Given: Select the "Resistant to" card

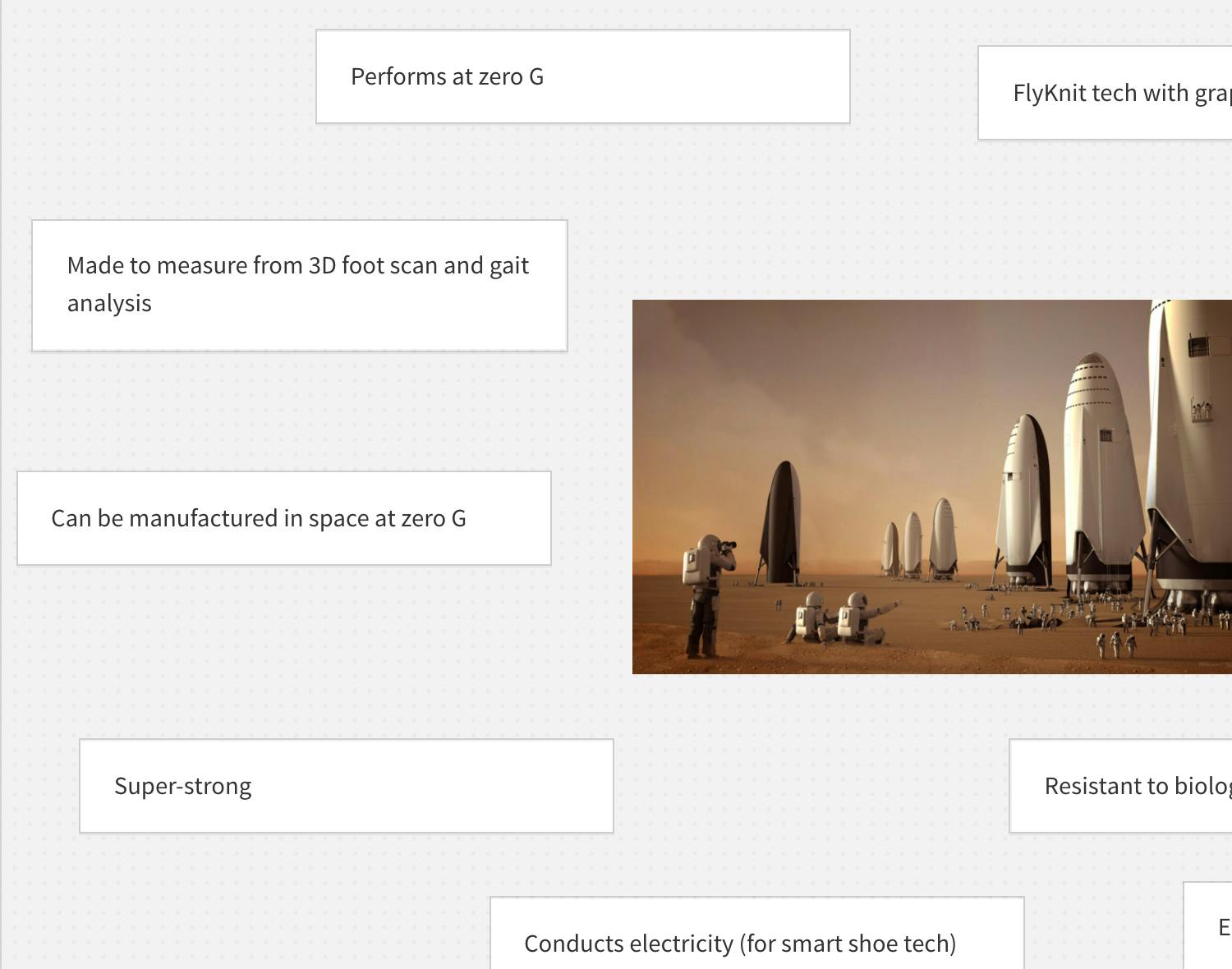Looking at the screenshot, I should pyautogui.click(x=1120, y=787).
